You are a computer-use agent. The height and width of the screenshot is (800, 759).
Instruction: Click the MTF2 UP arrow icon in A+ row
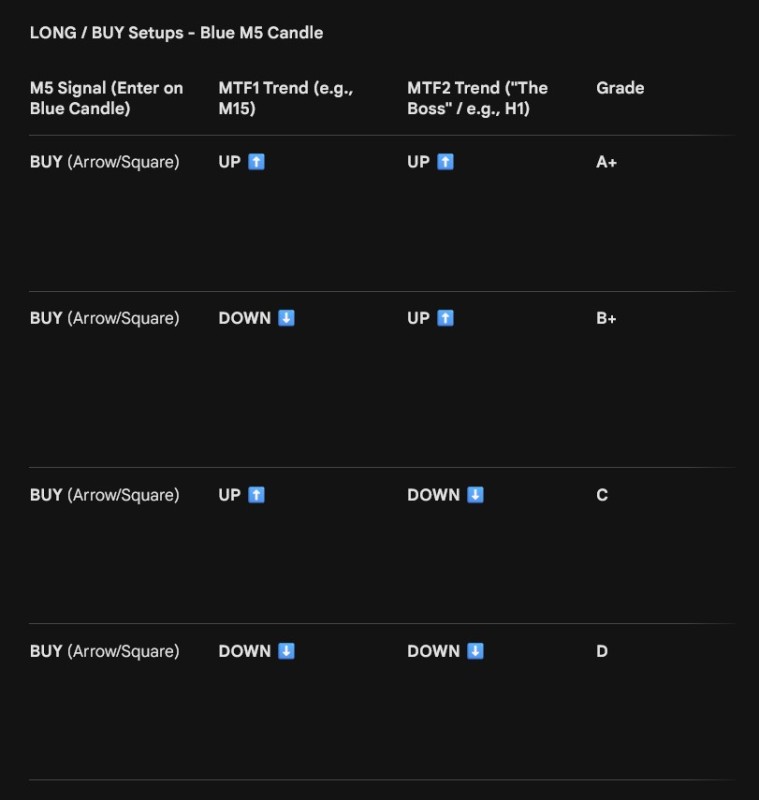(445, 162)
